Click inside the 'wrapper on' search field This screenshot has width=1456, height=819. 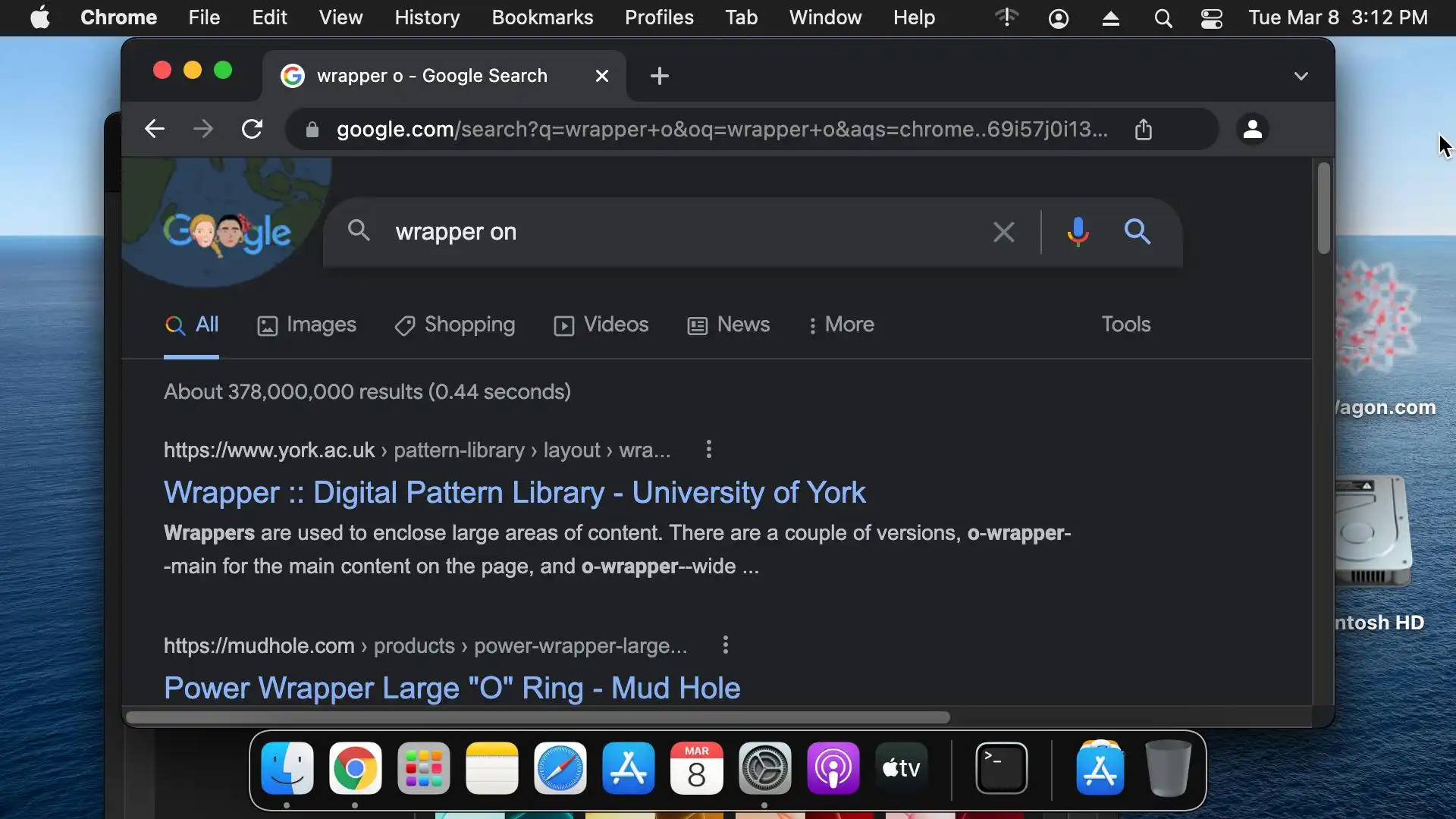pyautogui.click(x=667, y=232)
